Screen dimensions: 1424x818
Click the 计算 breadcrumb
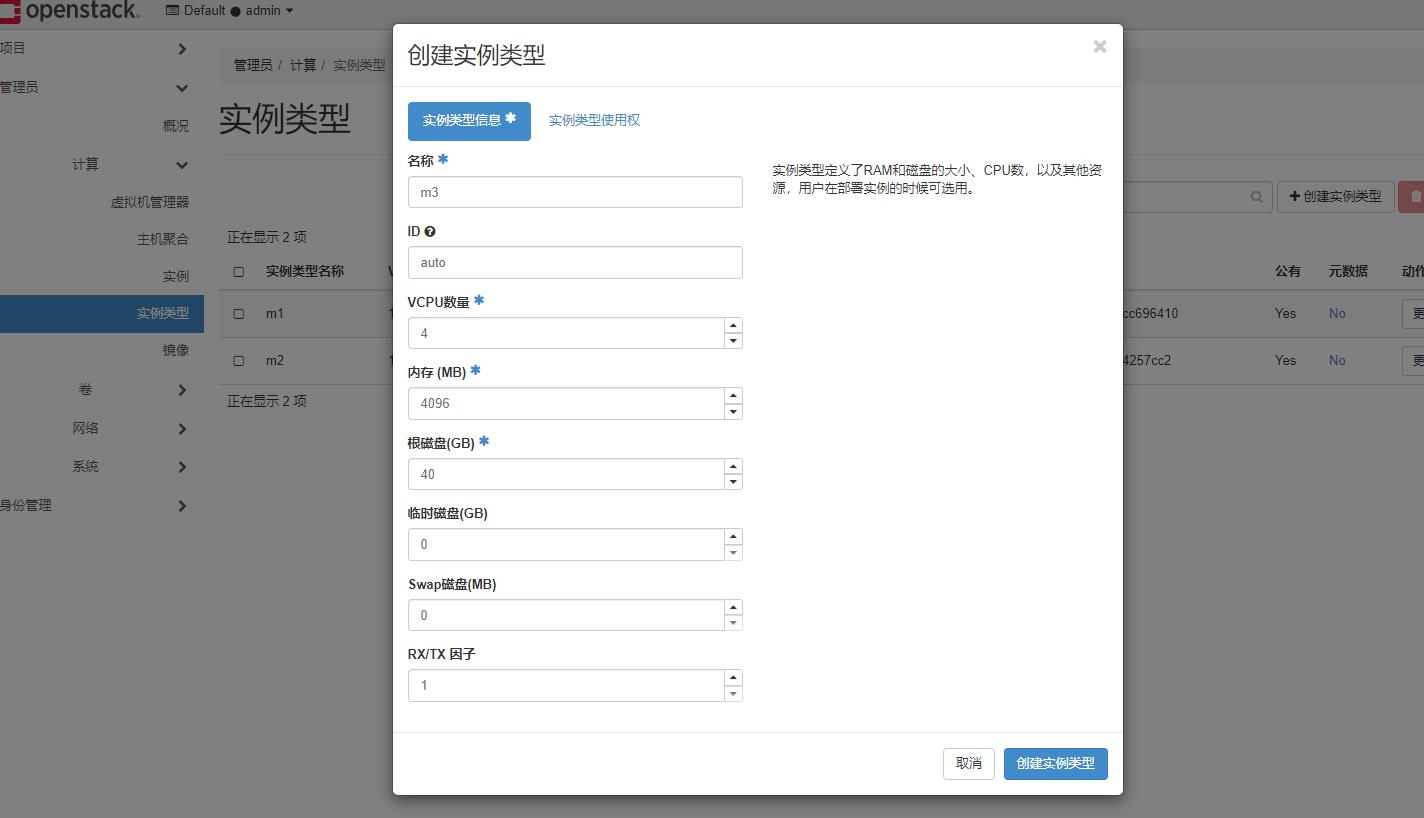point(303,65)
